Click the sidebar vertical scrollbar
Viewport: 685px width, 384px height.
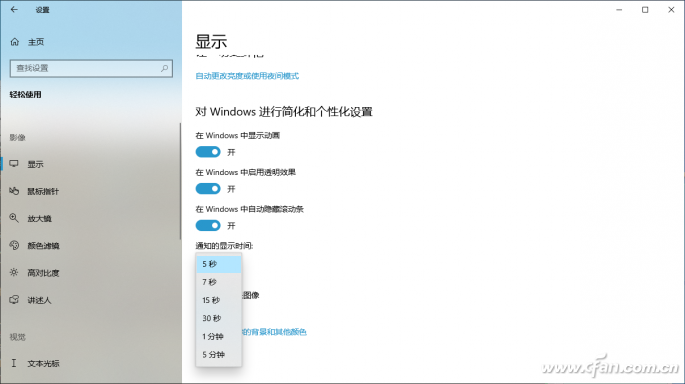(x=180, y=181)
